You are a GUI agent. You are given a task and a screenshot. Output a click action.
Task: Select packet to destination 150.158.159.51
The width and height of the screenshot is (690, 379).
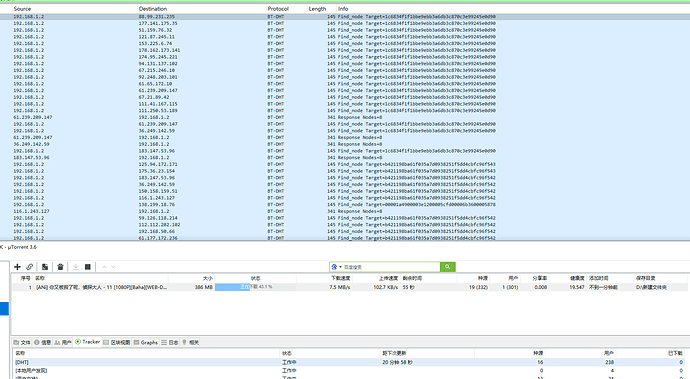click(x=345, y=191)
